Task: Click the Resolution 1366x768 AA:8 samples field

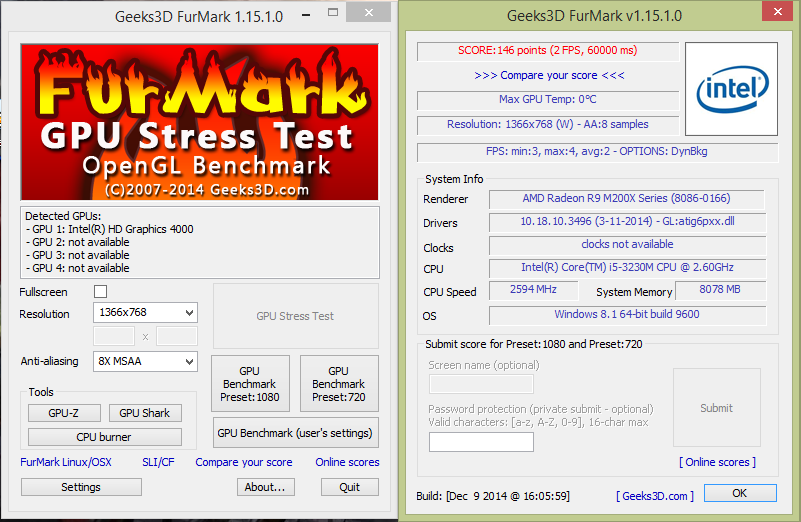Action: [548, 125]
